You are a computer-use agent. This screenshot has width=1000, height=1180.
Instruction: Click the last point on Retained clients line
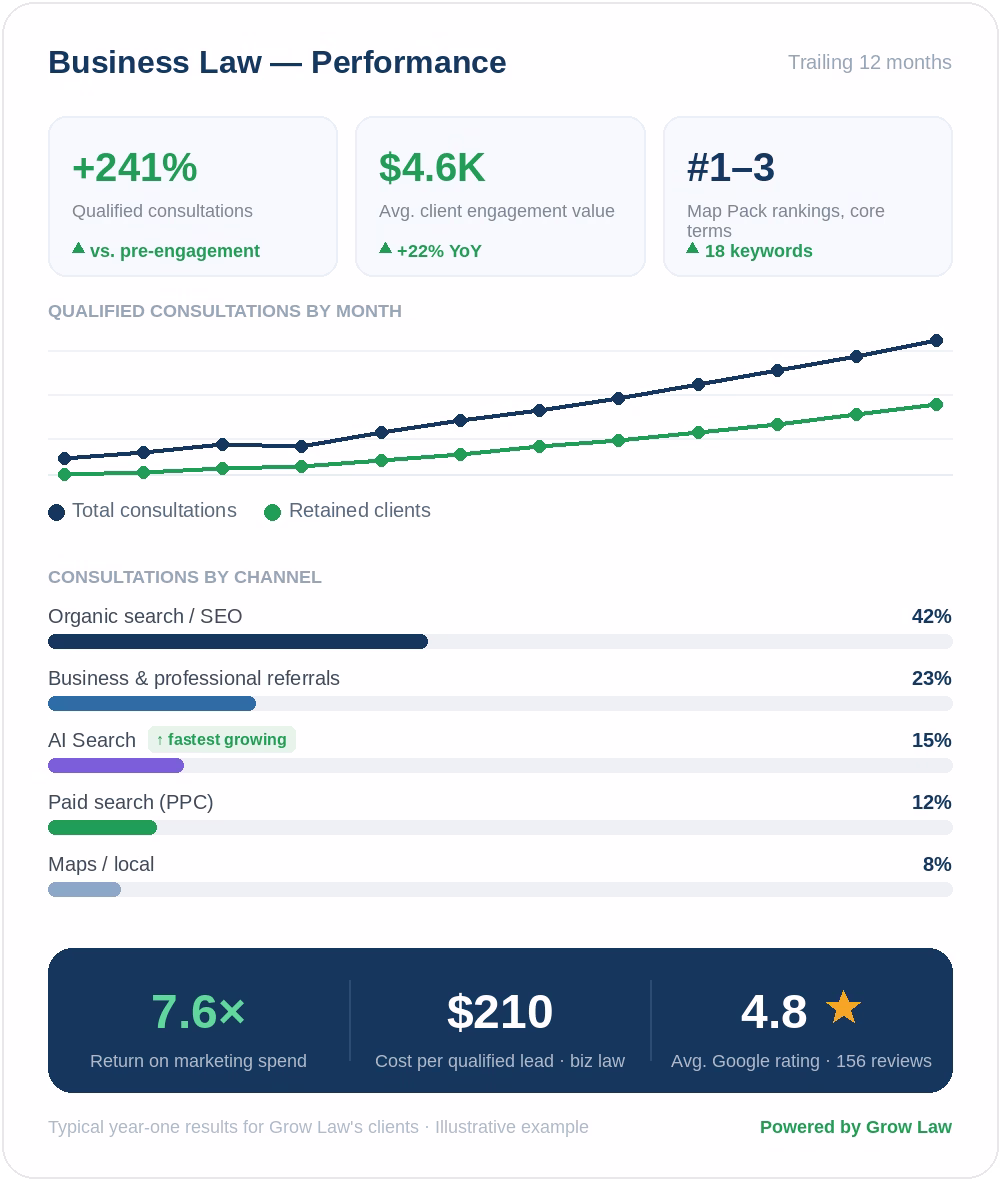pos(936,405)
